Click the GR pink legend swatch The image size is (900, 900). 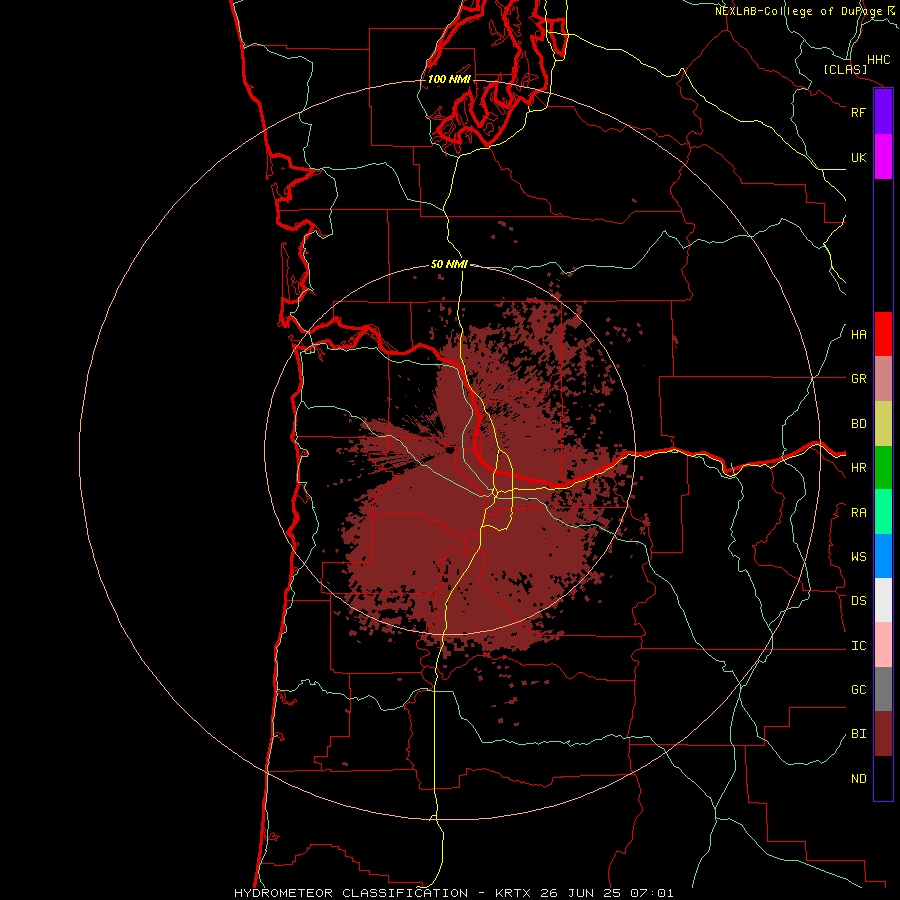[x=883, y=379]
